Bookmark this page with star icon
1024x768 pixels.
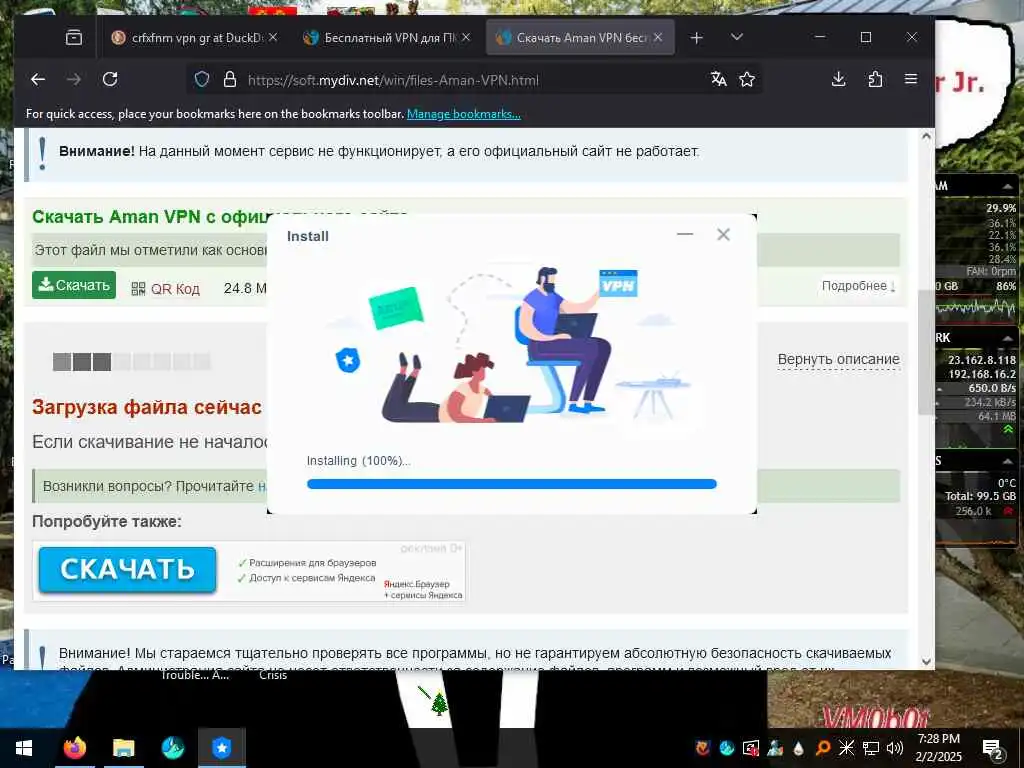click(746, 80)
